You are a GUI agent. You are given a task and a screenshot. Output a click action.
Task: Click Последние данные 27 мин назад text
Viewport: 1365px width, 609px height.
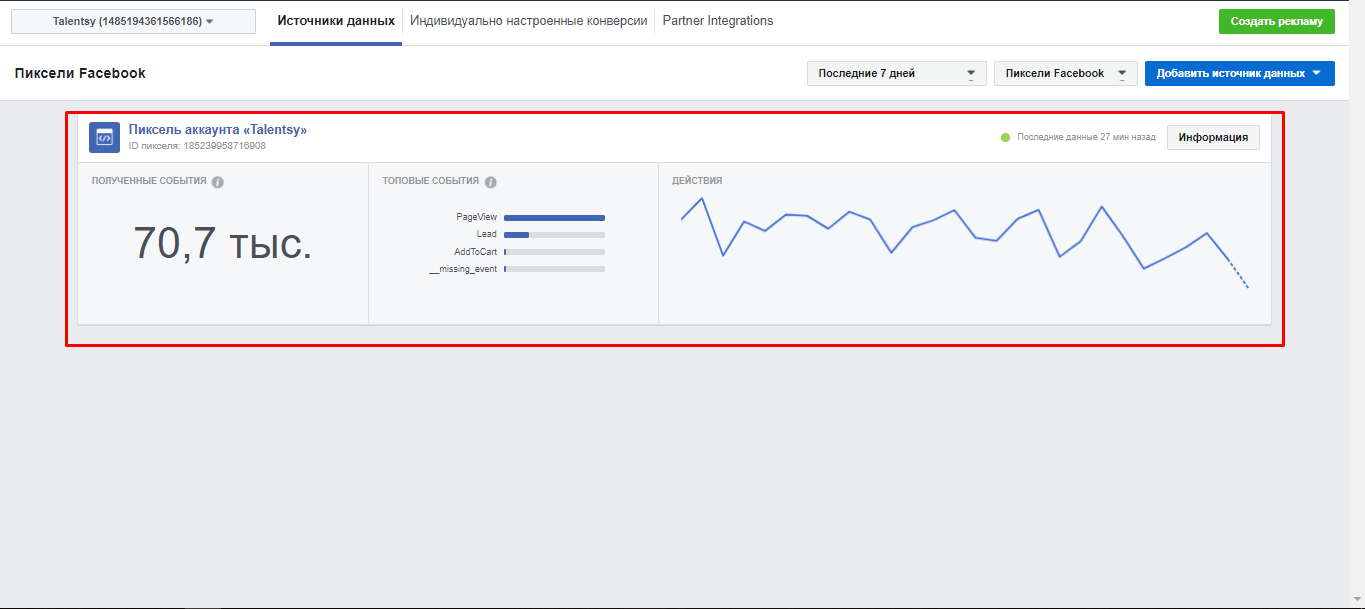tap(1086, 137)
